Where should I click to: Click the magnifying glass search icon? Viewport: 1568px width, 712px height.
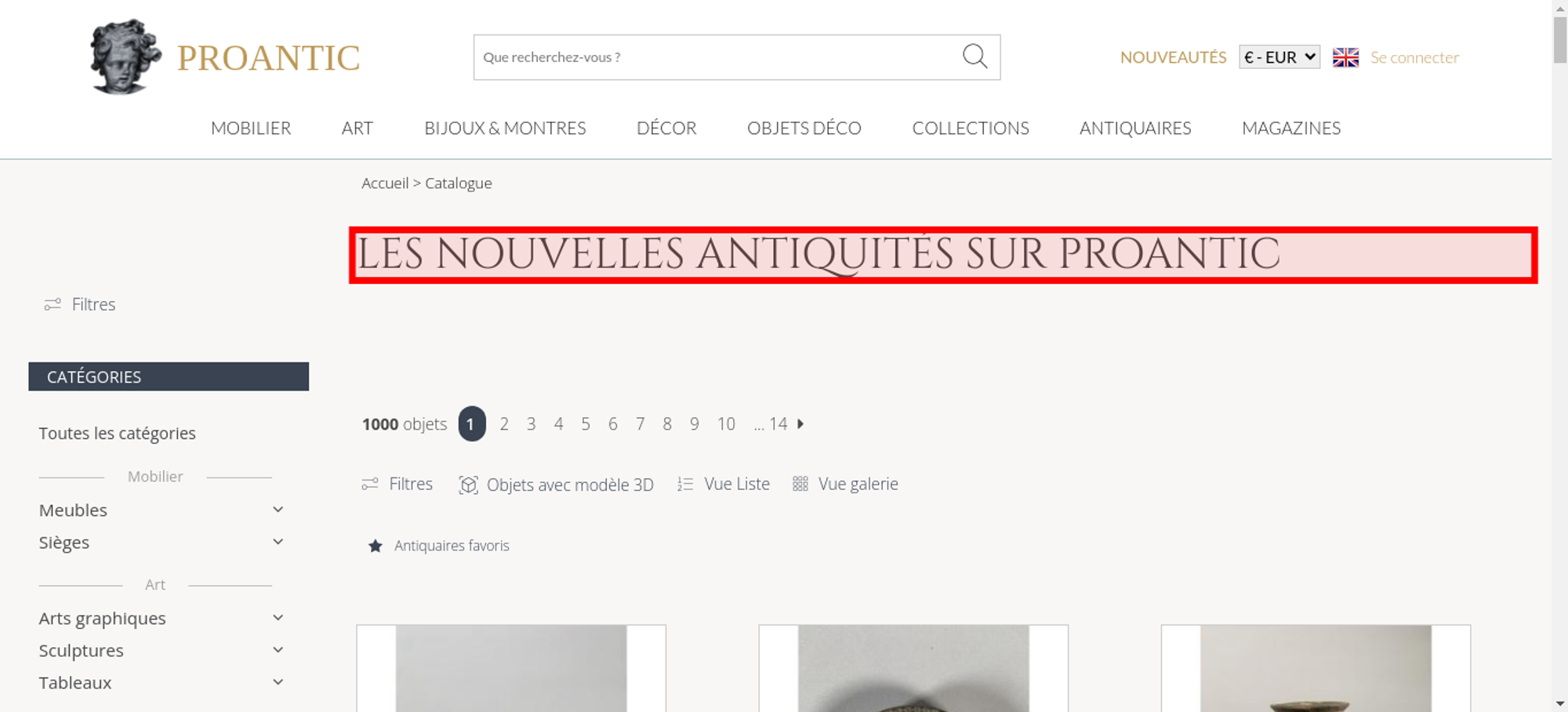coord(975,56)
